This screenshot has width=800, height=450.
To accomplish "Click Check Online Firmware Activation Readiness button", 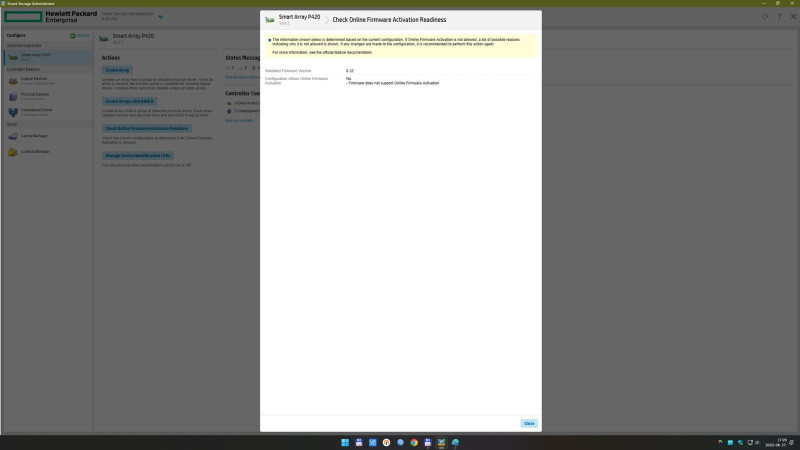I will tap(147, 129).
